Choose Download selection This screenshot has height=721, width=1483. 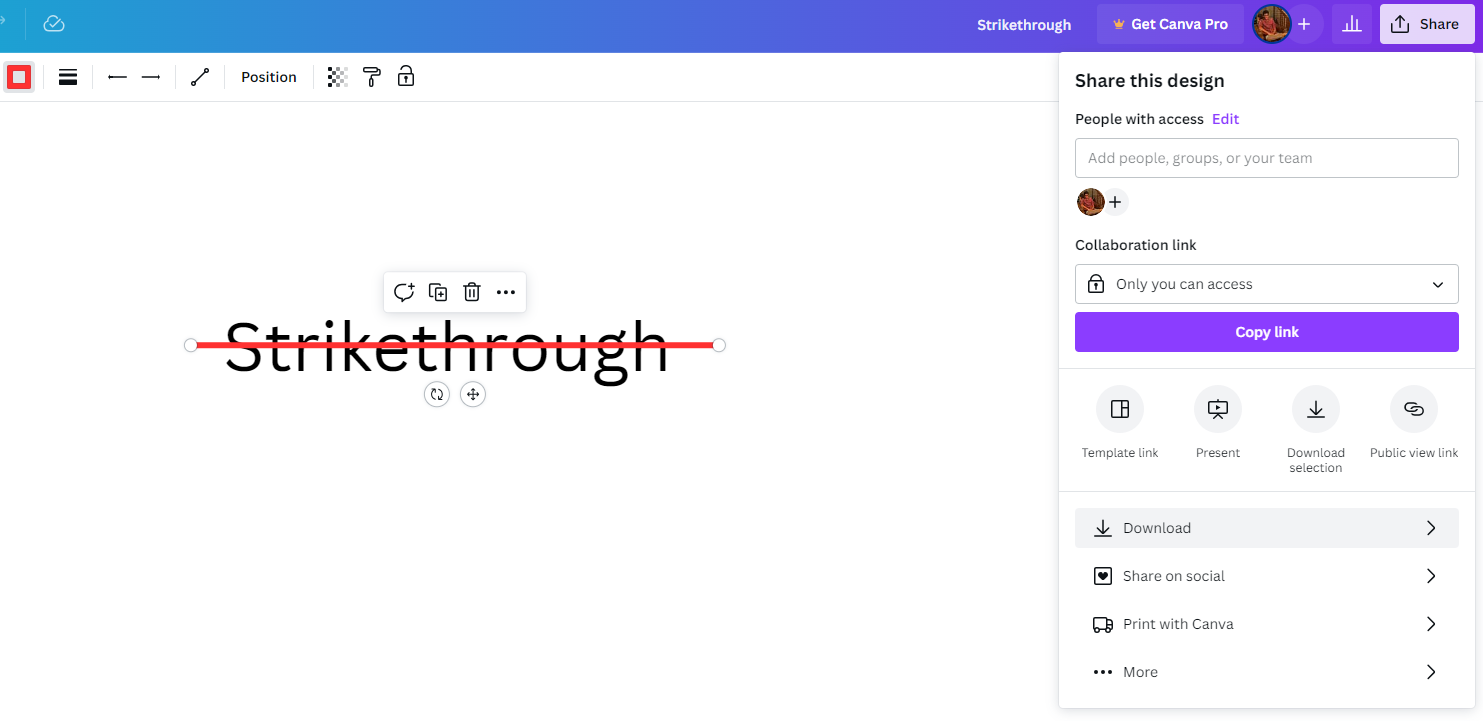[x=1316, y=430]
